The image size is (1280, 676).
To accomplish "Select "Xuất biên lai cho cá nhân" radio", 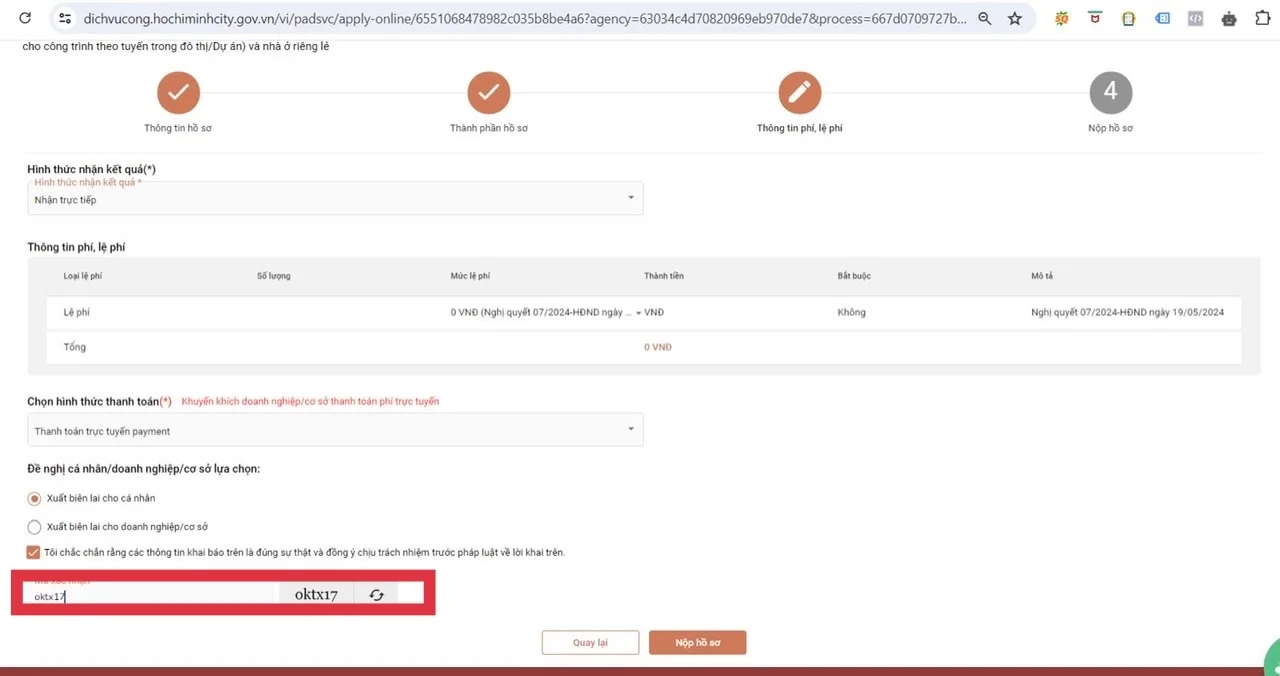I will tap(35, 498).
